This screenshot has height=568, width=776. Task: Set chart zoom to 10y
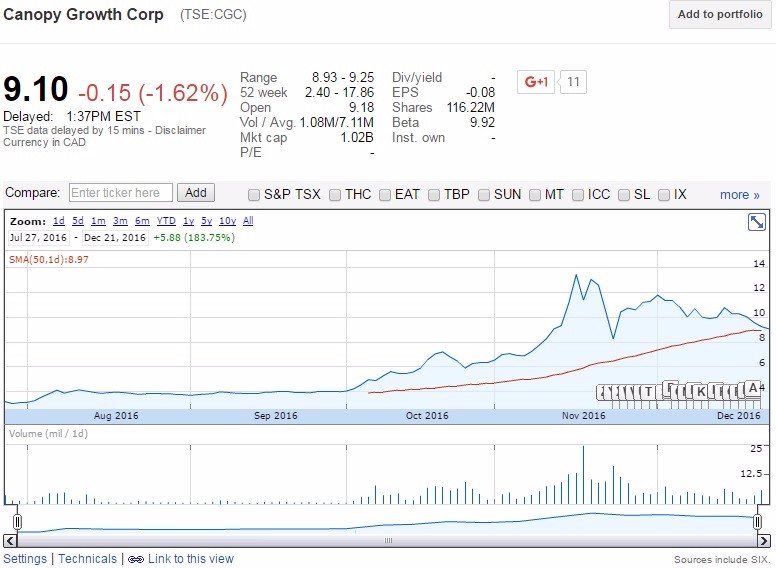(x=228, y=221)
